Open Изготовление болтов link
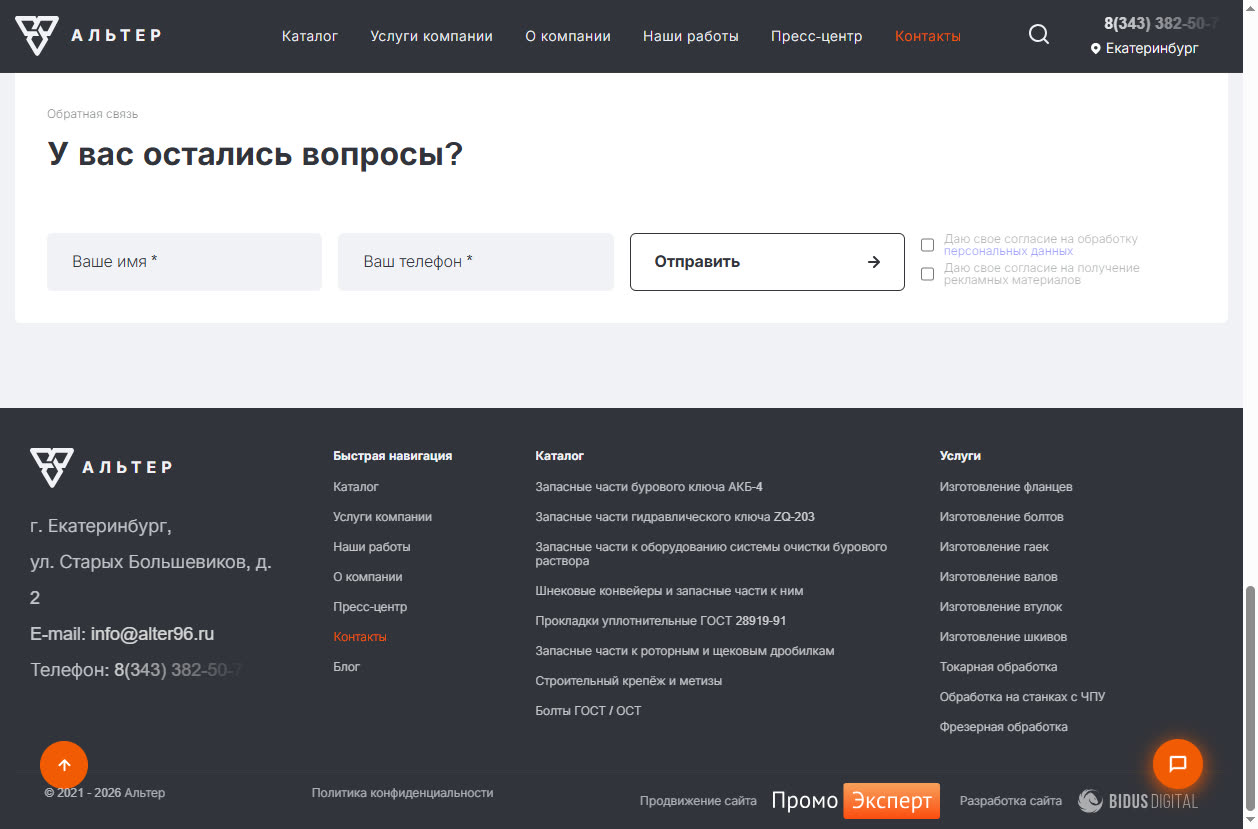 pyautogui.click(x=1001, y=517)
